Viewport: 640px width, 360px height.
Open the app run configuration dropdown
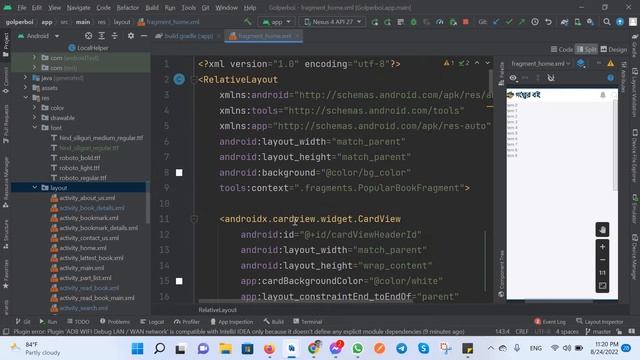click(x=277, y=22)
